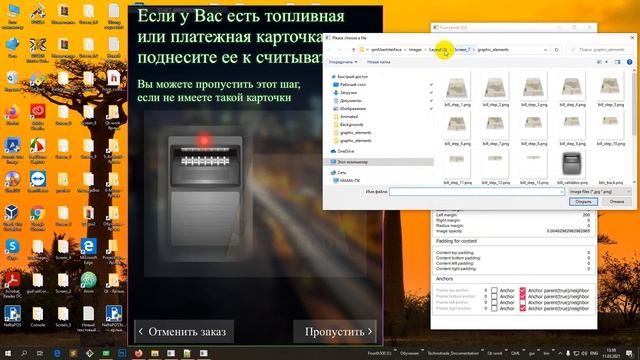The height and width of the screenshot is (360, 640).
Task: Enable Anchor checkbox for Frame bottom anchor
Action: coord(494,297)
